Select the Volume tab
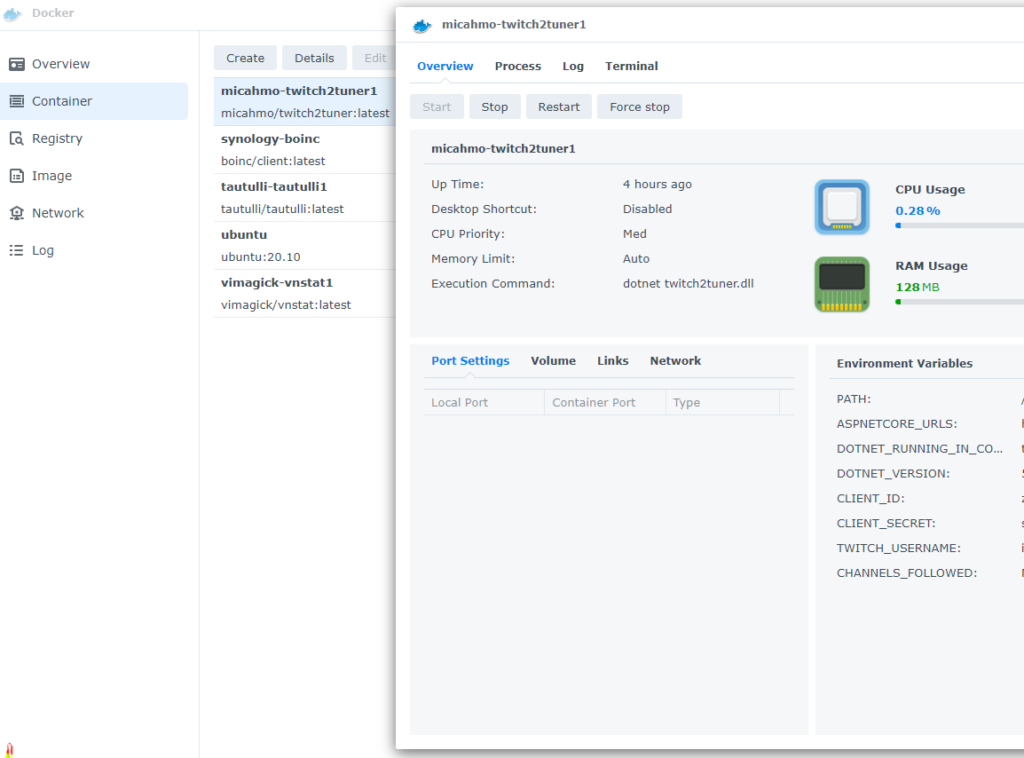This screenshot has width=1024, height=758. (x=553, y=361)
